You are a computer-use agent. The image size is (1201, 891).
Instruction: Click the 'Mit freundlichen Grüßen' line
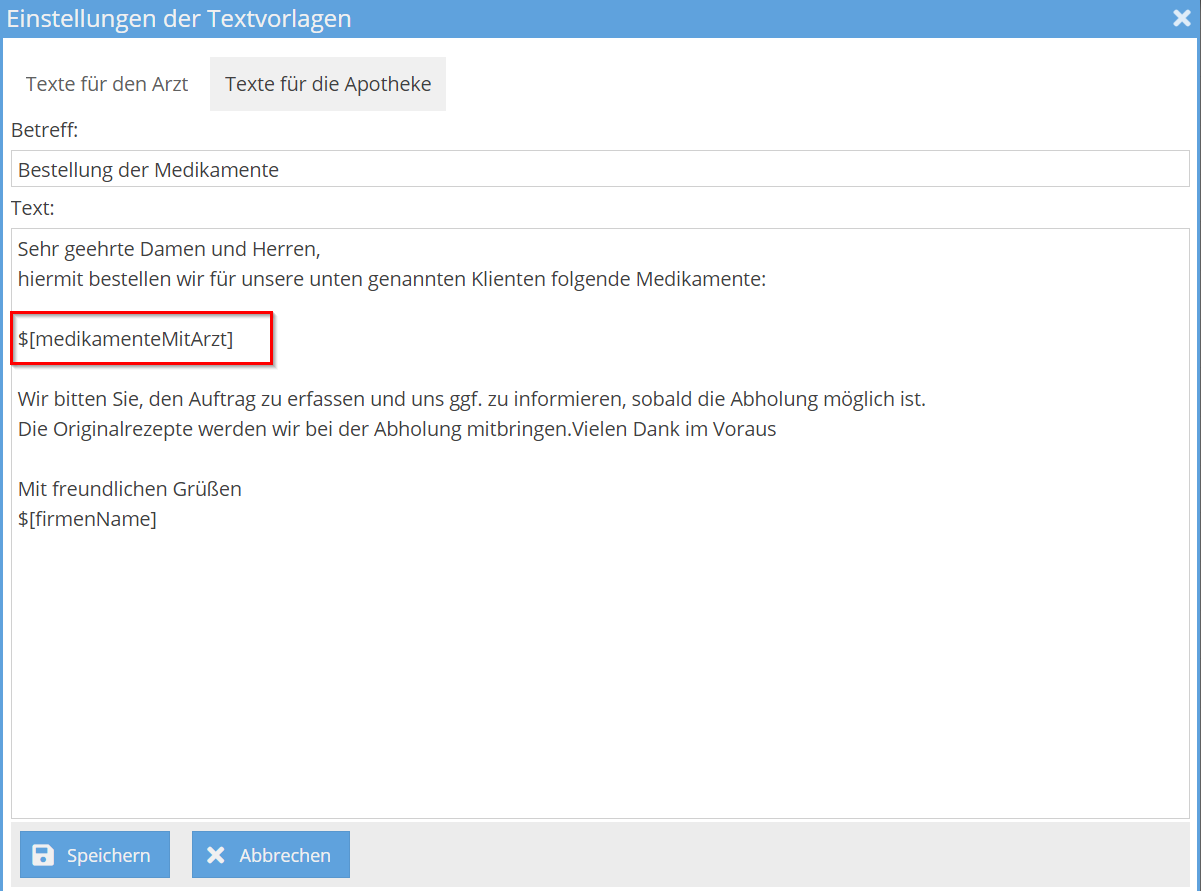[130, 490]
